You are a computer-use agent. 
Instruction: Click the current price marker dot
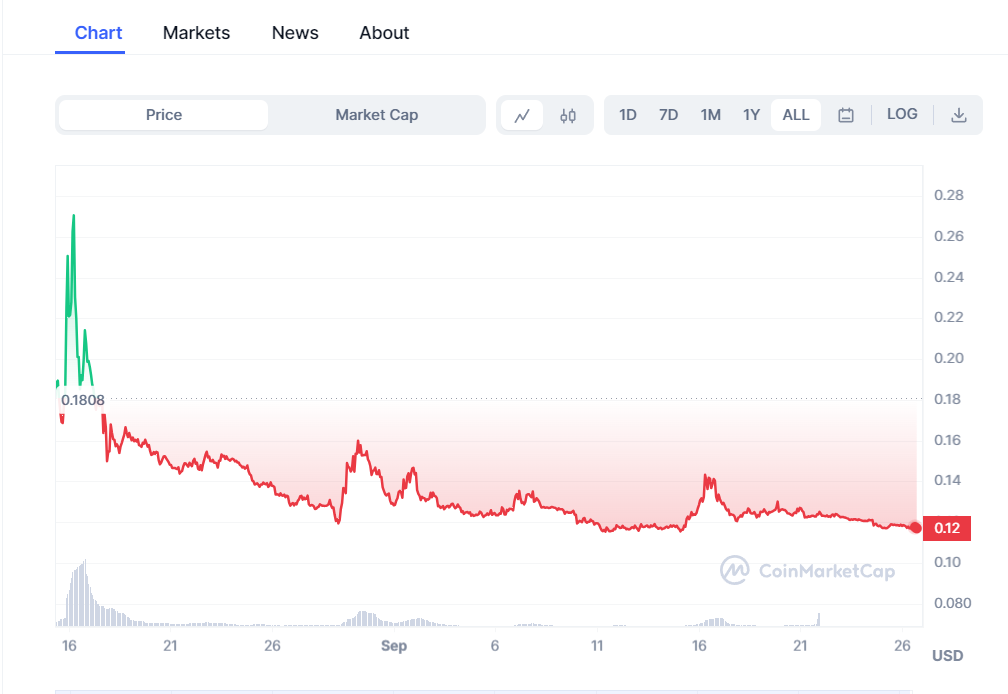916,528
